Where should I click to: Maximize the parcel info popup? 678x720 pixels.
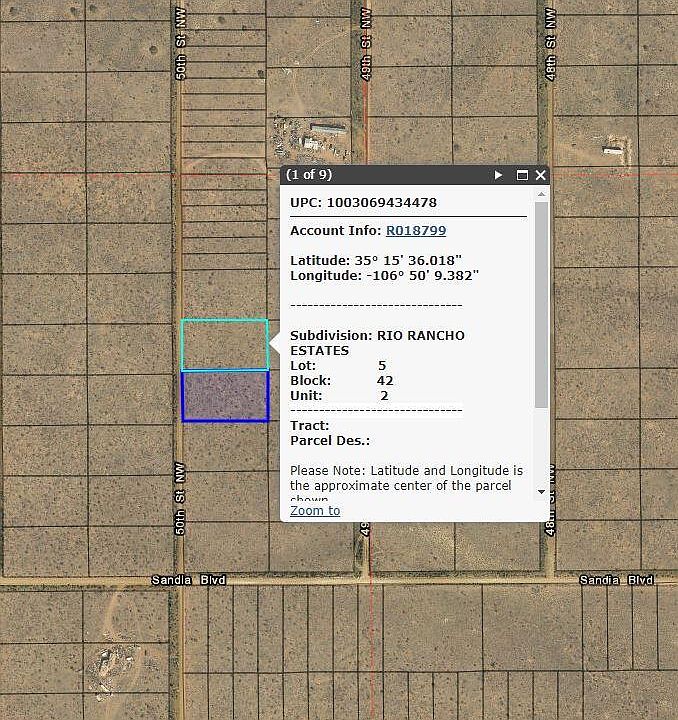tap(522, 175)
